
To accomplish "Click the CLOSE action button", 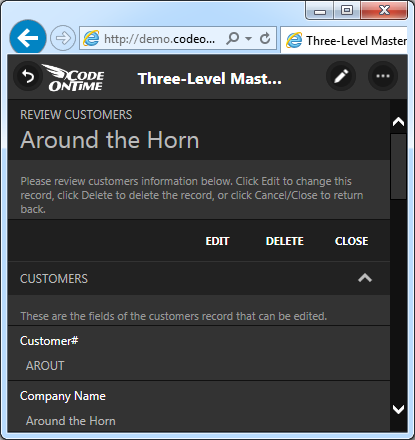I will point(352,241).
